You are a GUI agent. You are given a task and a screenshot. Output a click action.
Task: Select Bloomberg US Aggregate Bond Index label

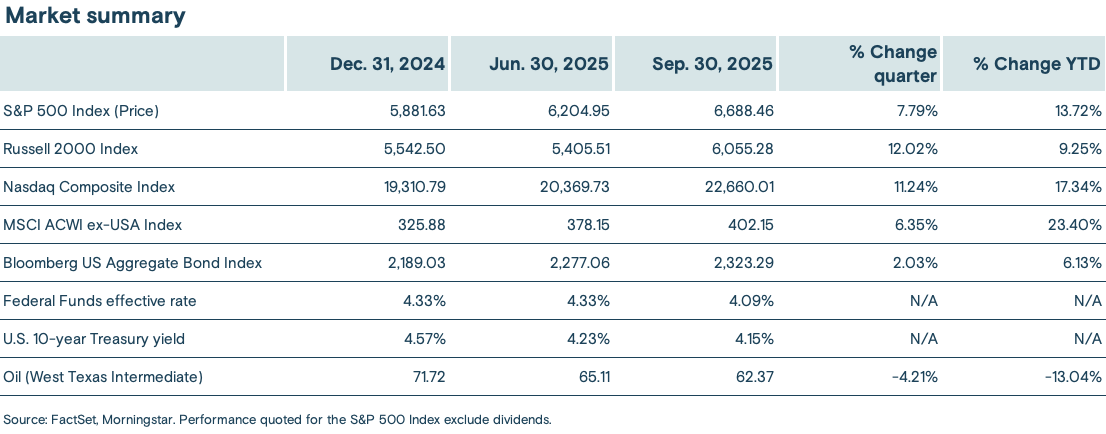(x=133, y=263)
